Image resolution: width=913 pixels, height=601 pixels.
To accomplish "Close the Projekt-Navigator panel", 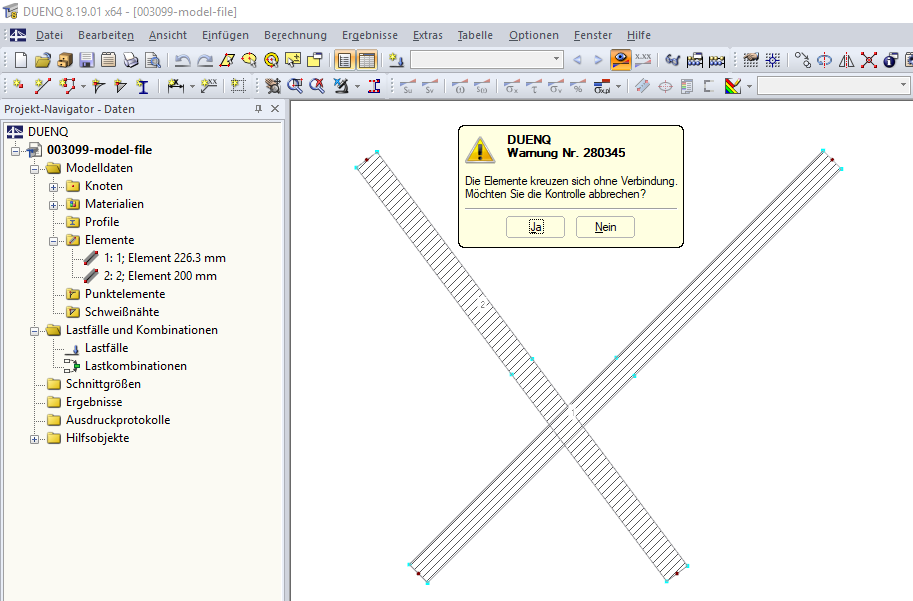I will click(x=275, y=108).
